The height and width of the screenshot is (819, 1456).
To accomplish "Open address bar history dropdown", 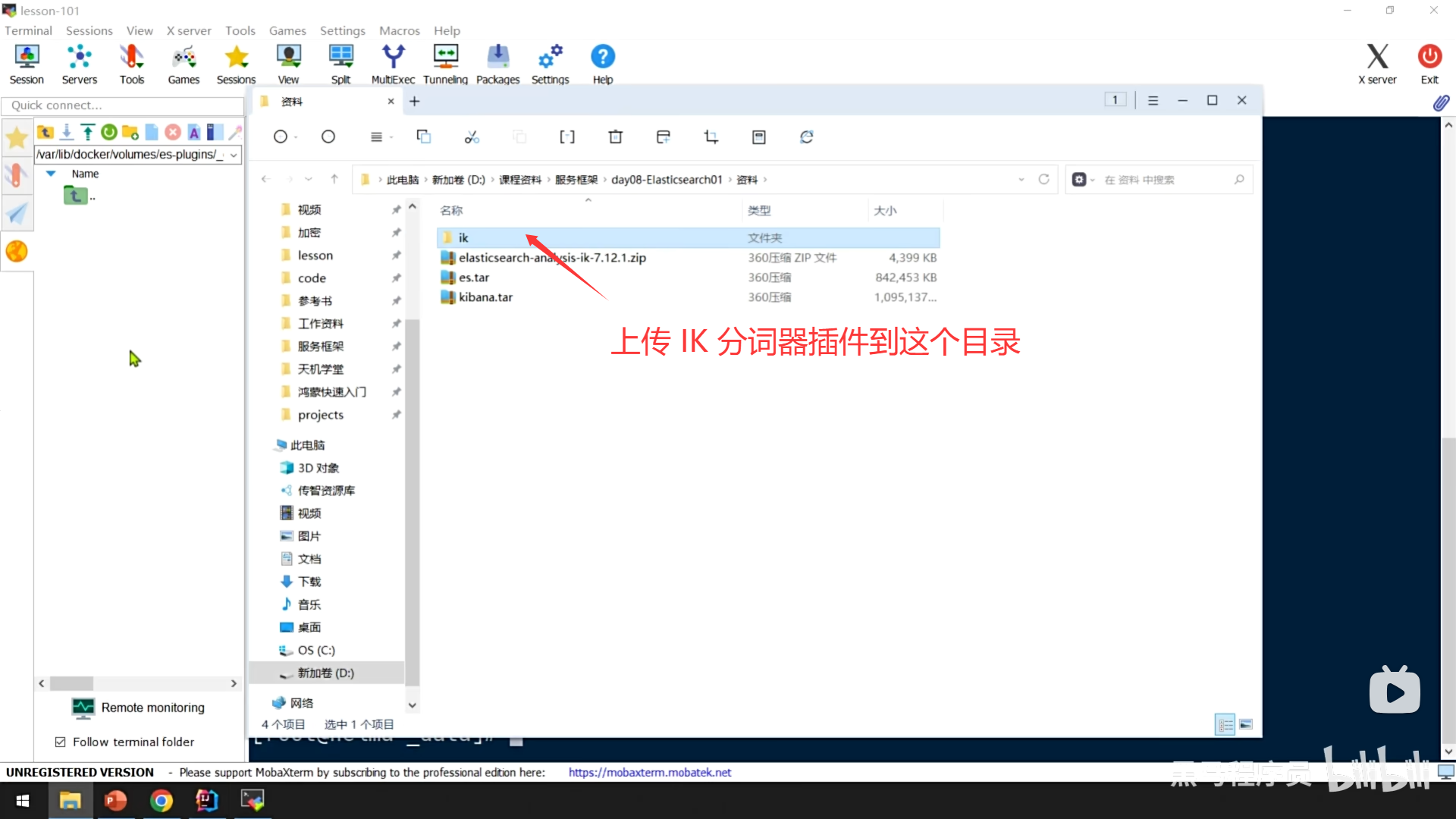I will point(1021,180).
